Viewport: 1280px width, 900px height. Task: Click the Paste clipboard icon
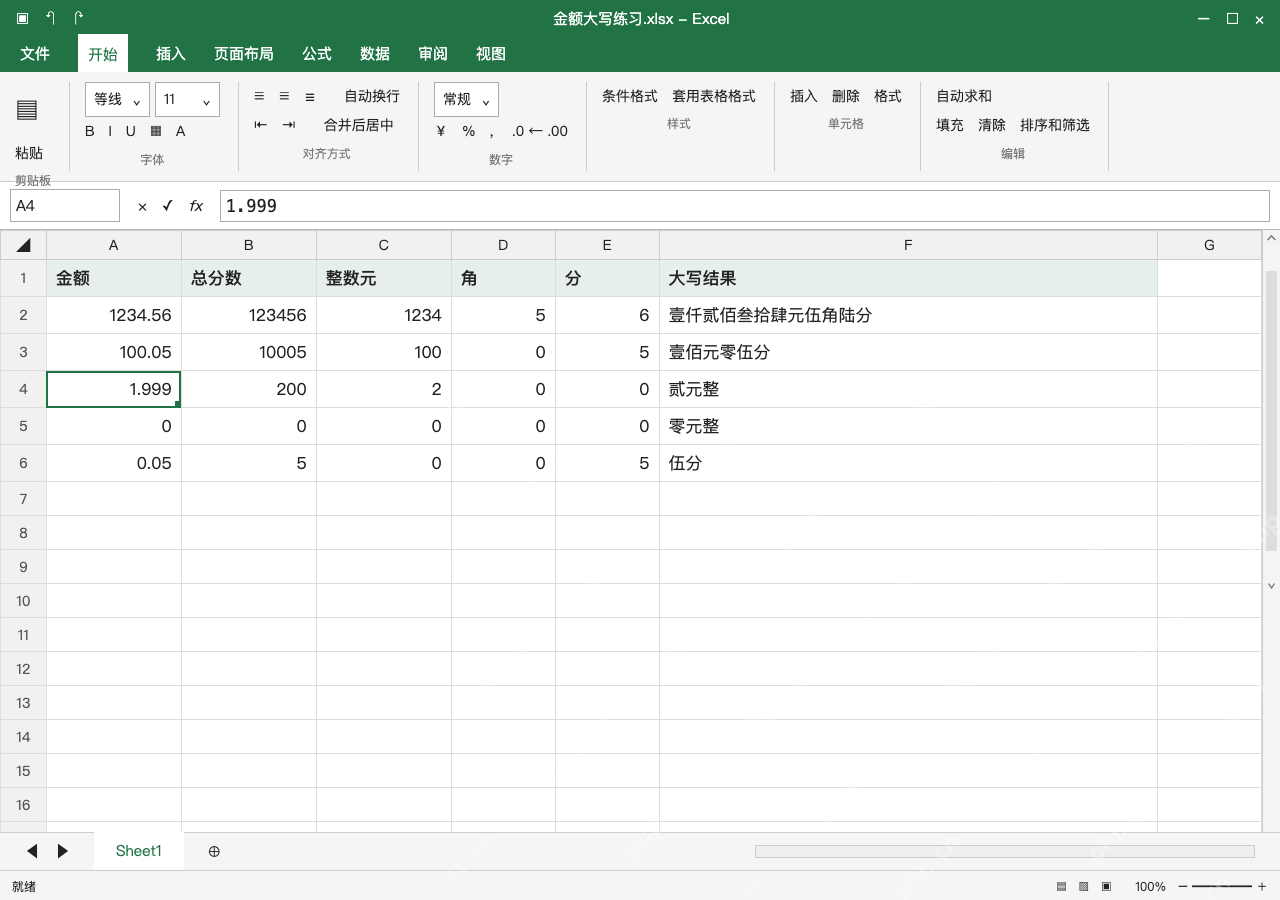[x=27, y=110]
